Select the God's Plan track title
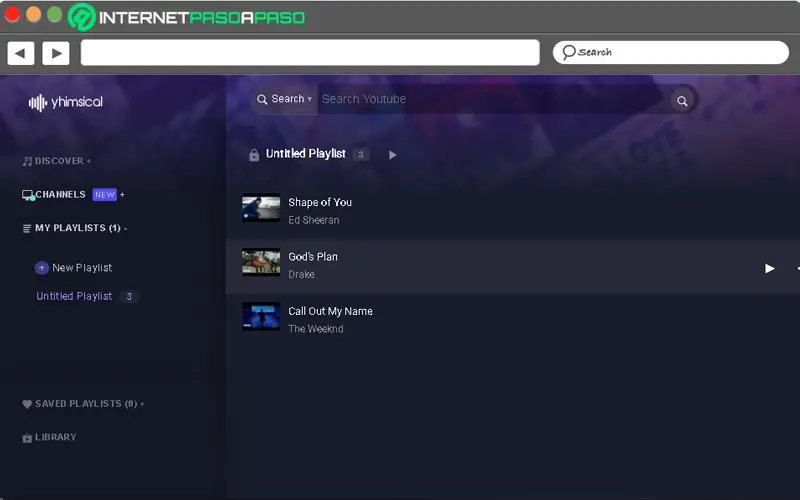Image resolution: width=800 pixels, height=500 pixels. (x=313, y=257)
